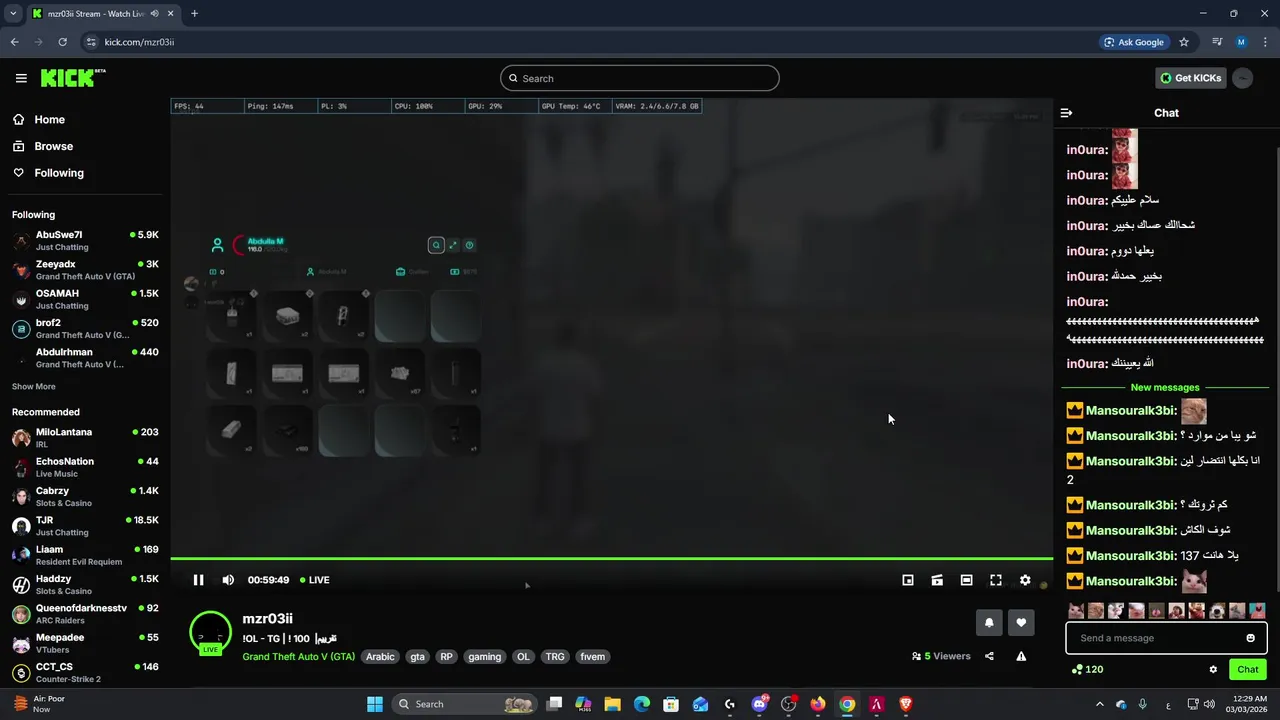Viewport: 1280px width, 720px height.
Task: Open the hamburger sidebar menu
Action: [x=21, y=78]
